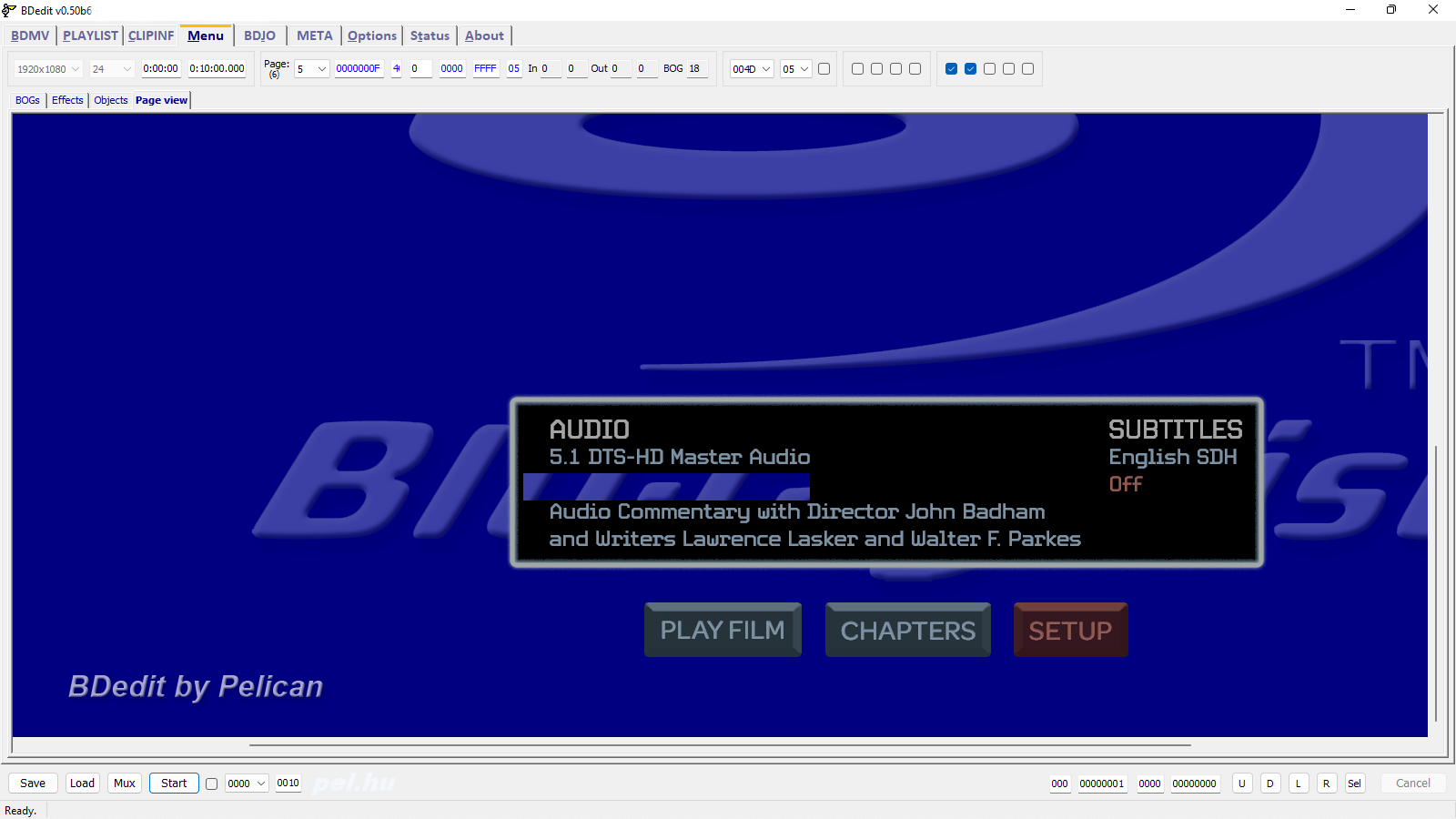This screenshot has width=1456, height=819.
Task: Tick the unchecked box right after the checked pair
Action: (990, 69)
